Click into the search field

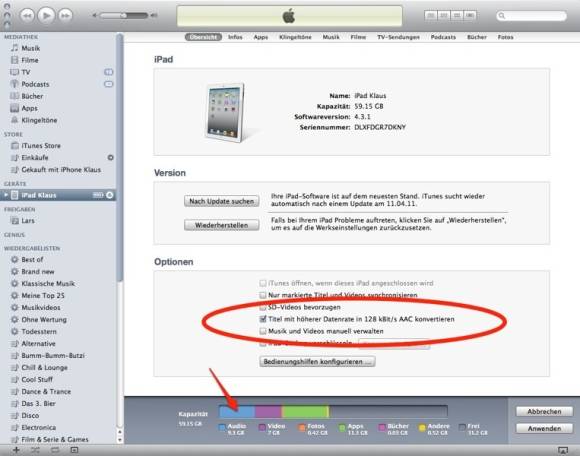click(x=531, y=16)
